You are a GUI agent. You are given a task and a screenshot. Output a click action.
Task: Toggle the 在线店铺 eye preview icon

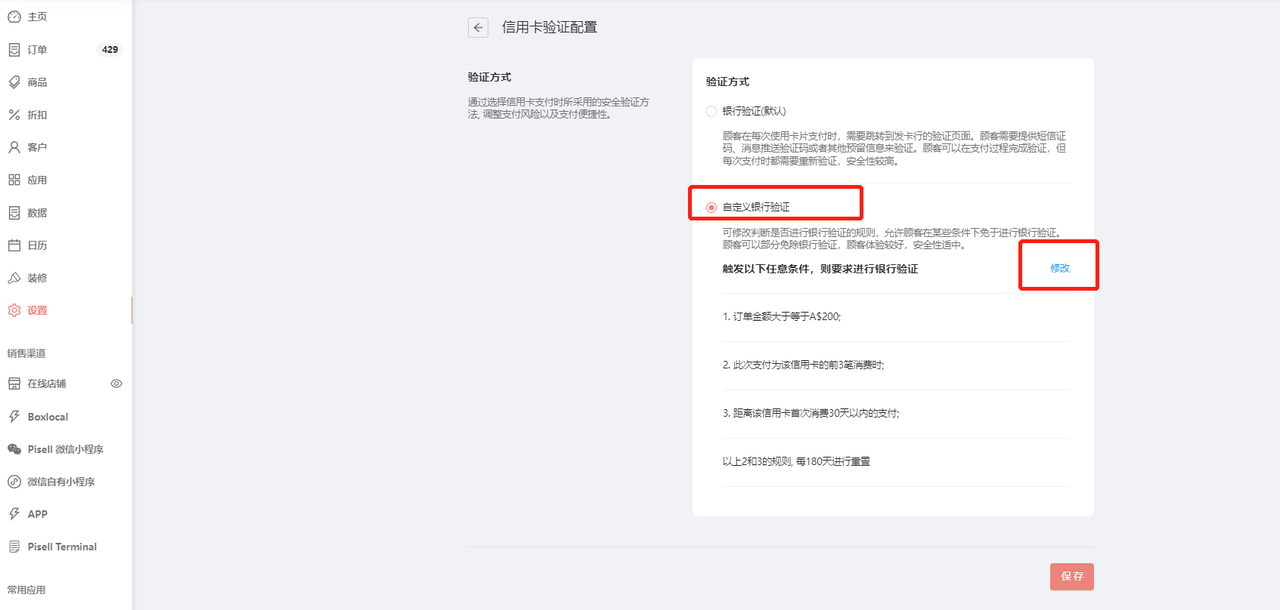pos(116,383)
